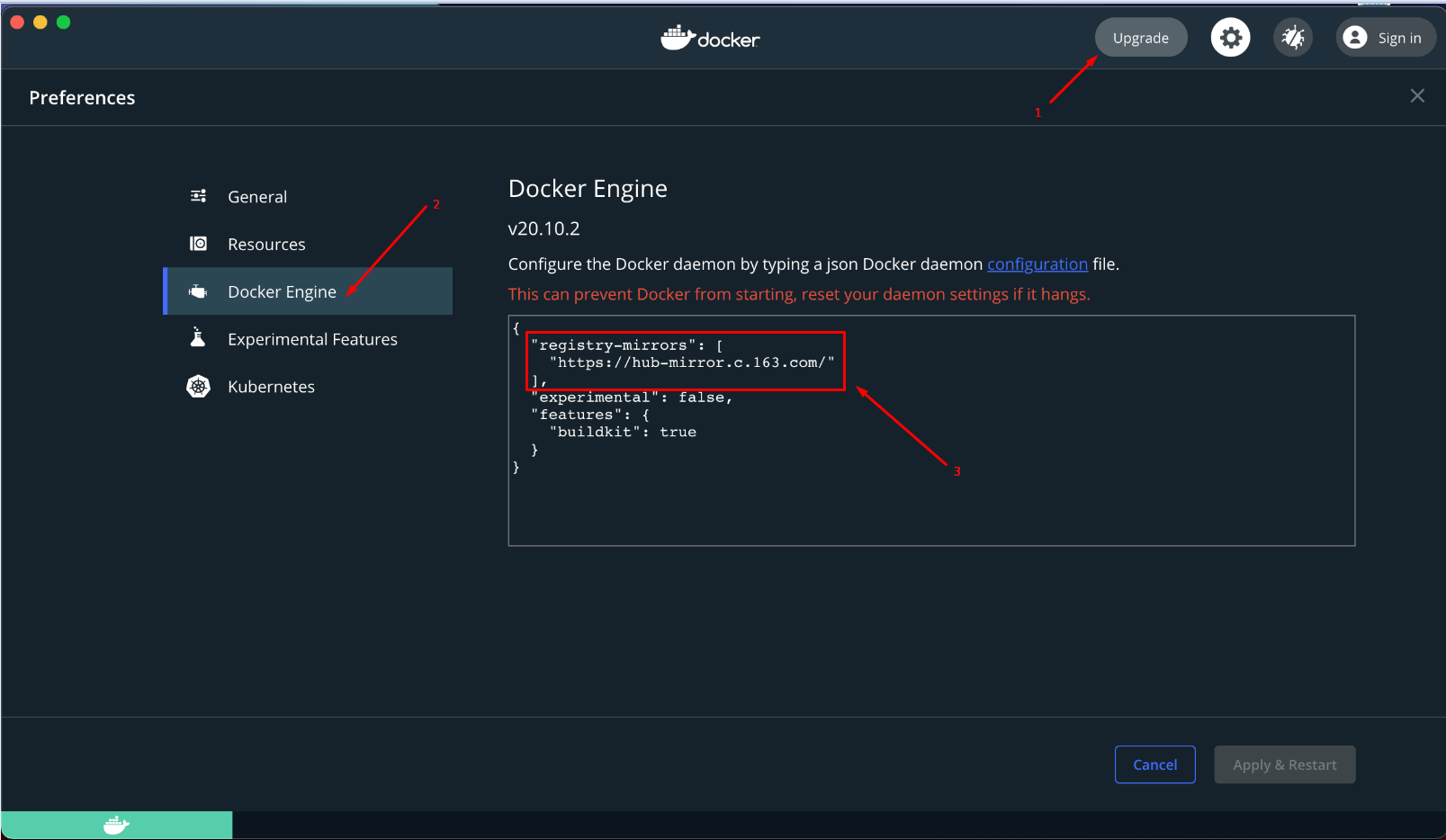Click the Upgrade button

click(1141, 38)
